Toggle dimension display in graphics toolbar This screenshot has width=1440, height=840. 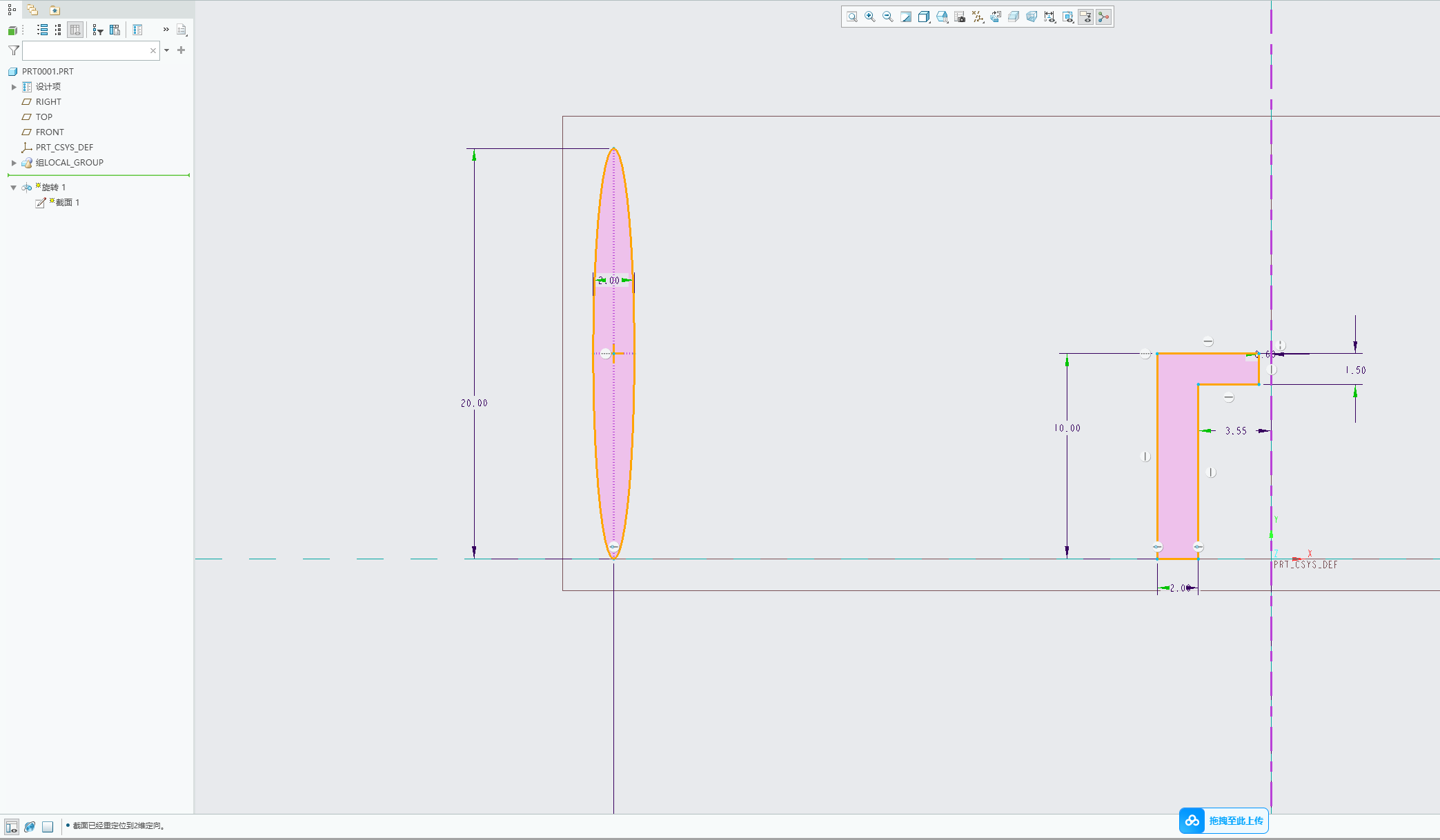1049,17
